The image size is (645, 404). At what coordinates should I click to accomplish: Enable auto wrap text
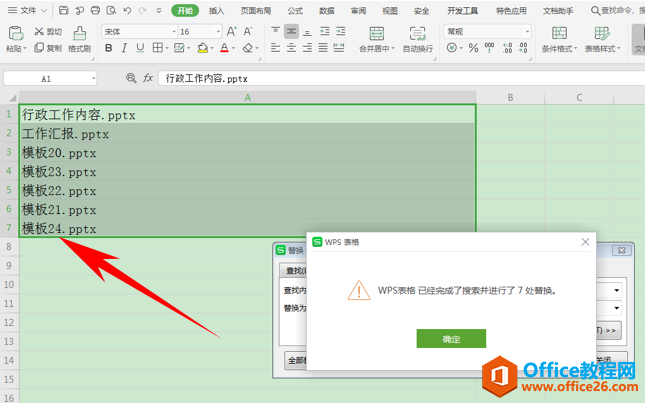pyautogui.click(x=418, y=39)
